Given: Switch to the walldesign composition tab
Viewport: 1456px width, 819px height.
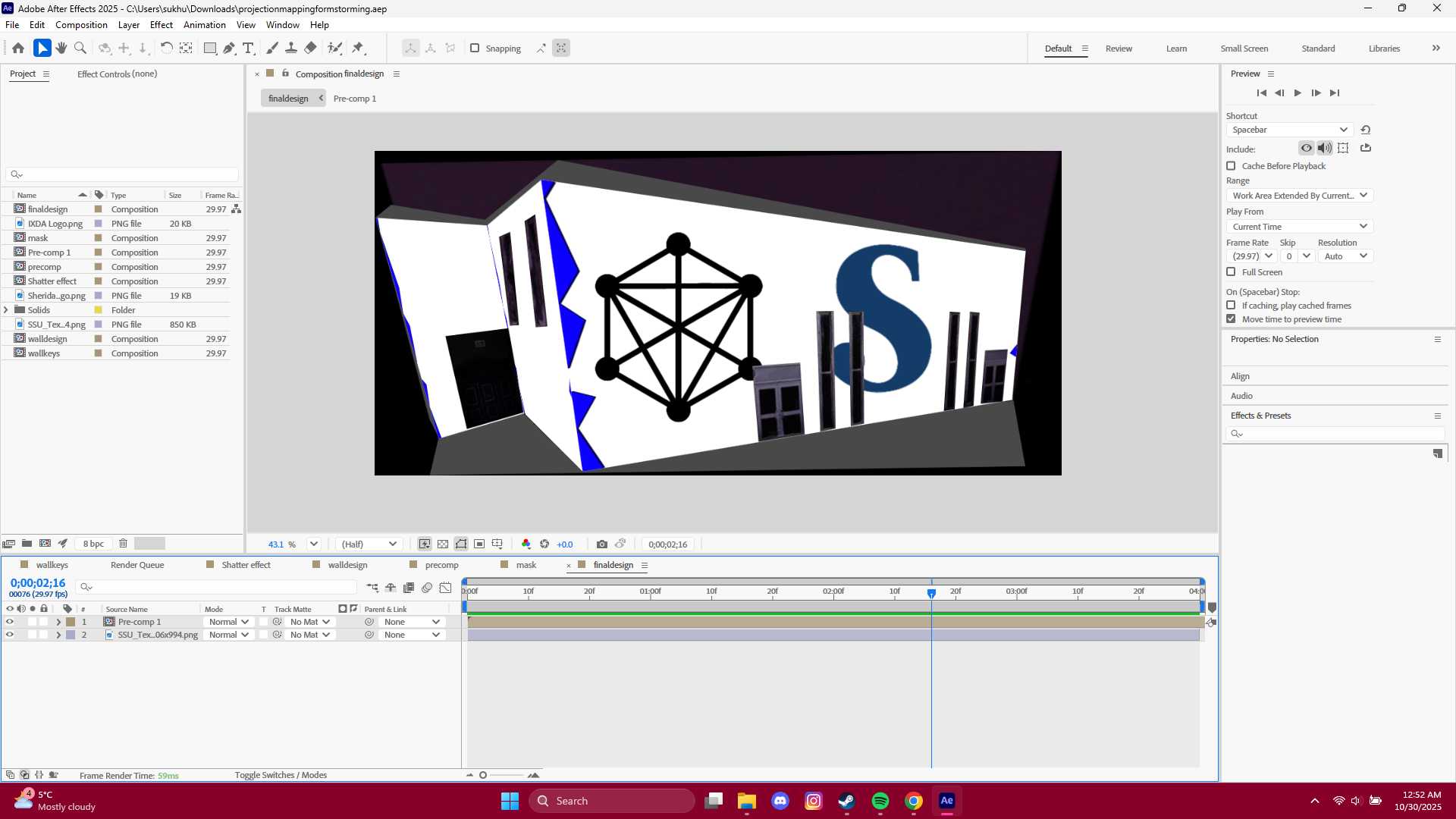Looking at the screenshot, I should (348, 565).
